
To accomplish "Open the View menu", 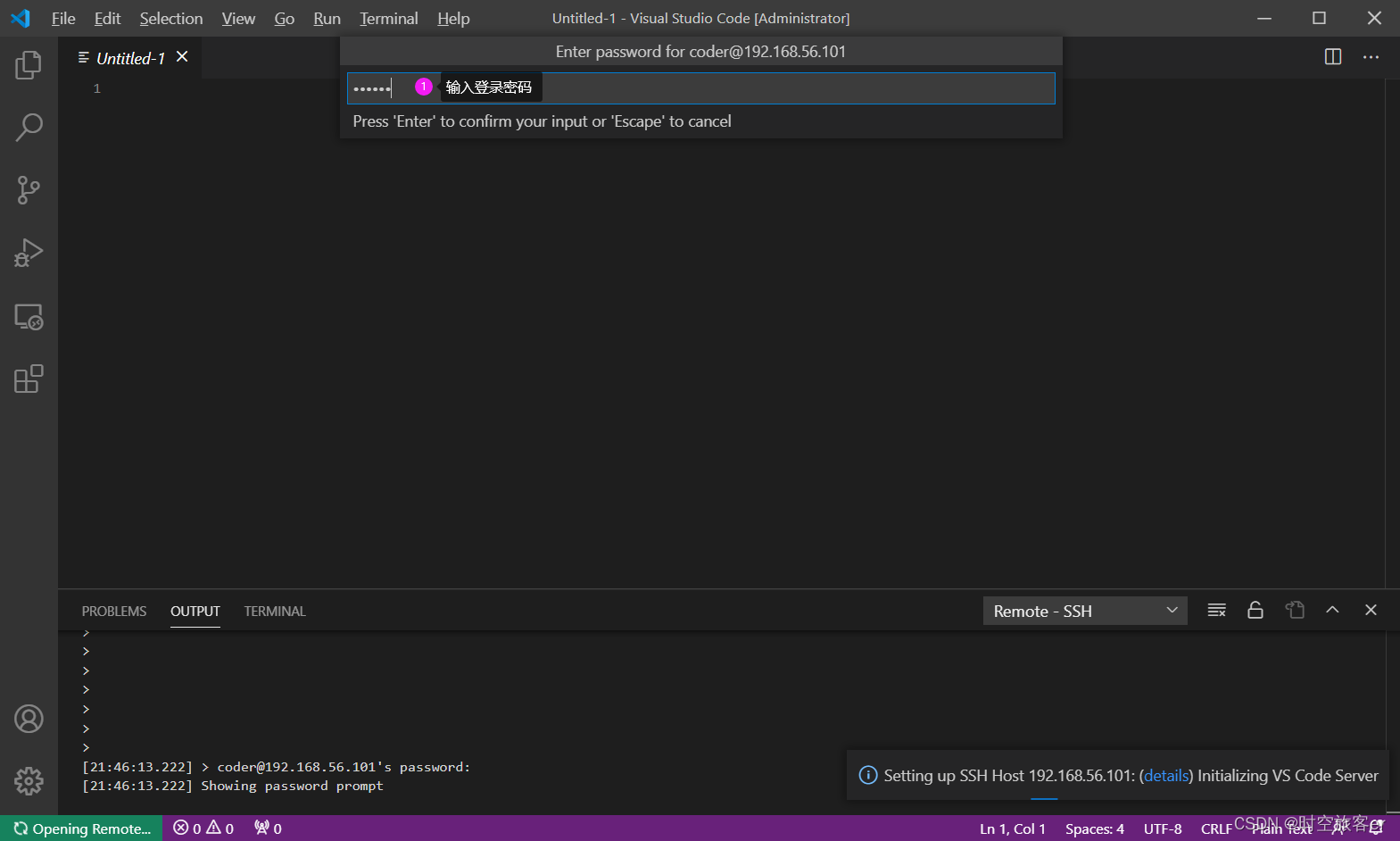I will [238, 18].
